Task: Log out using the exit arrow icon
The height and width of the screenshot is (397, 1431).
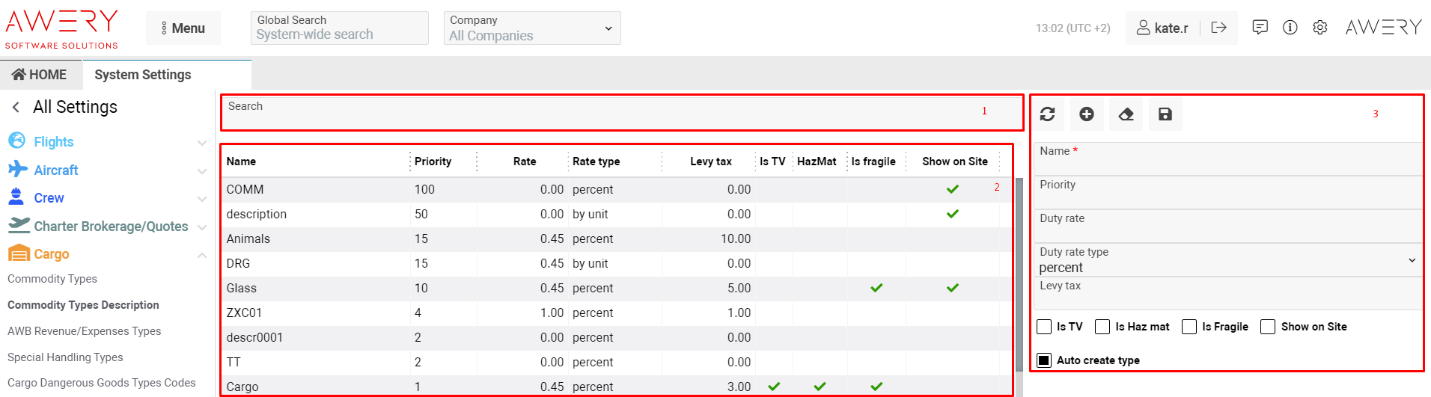Action: click(x=1218, y=28)
